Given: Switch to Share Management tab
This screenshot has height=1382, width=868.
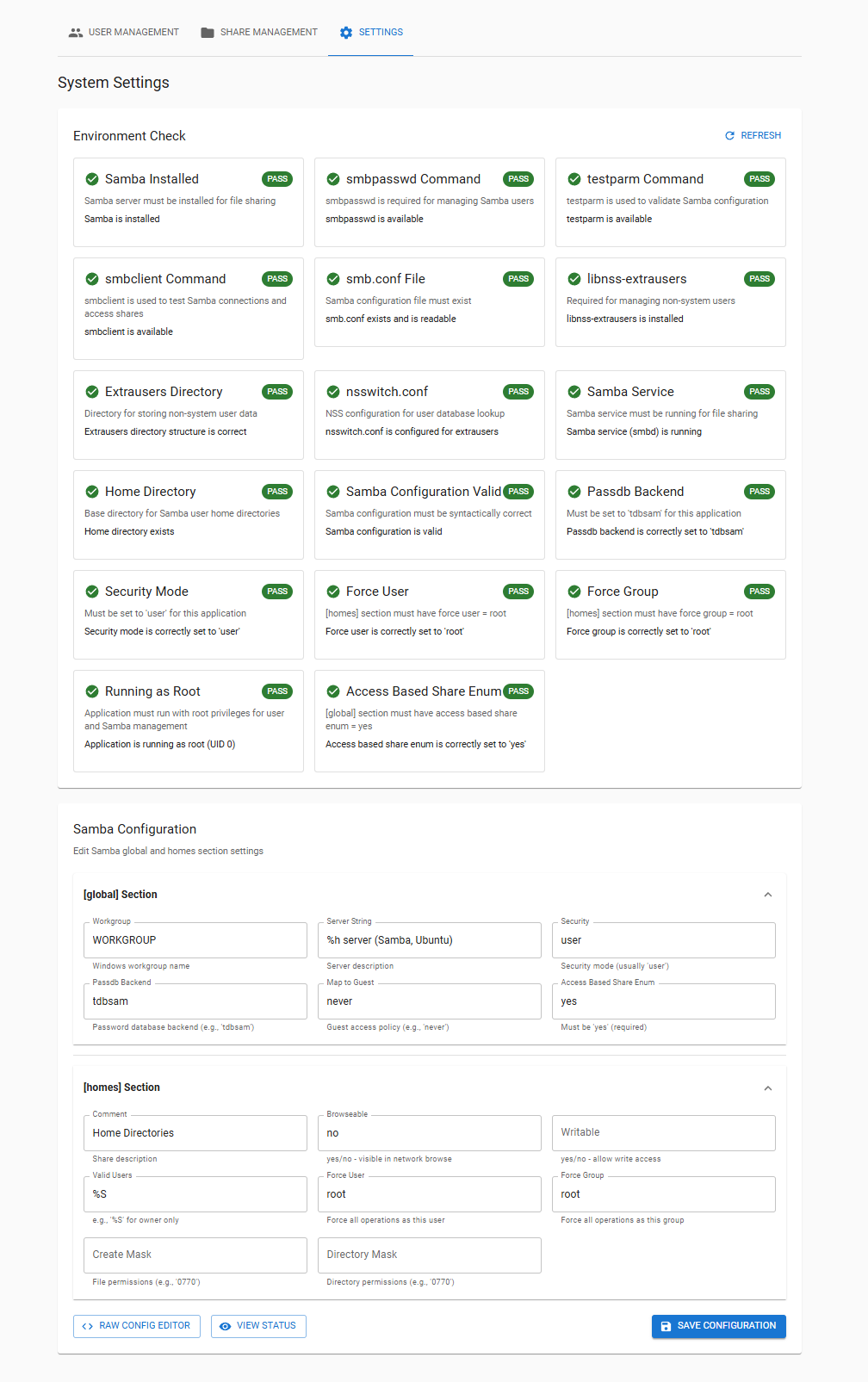Looking at the screenshot, I should coord(259,33).
